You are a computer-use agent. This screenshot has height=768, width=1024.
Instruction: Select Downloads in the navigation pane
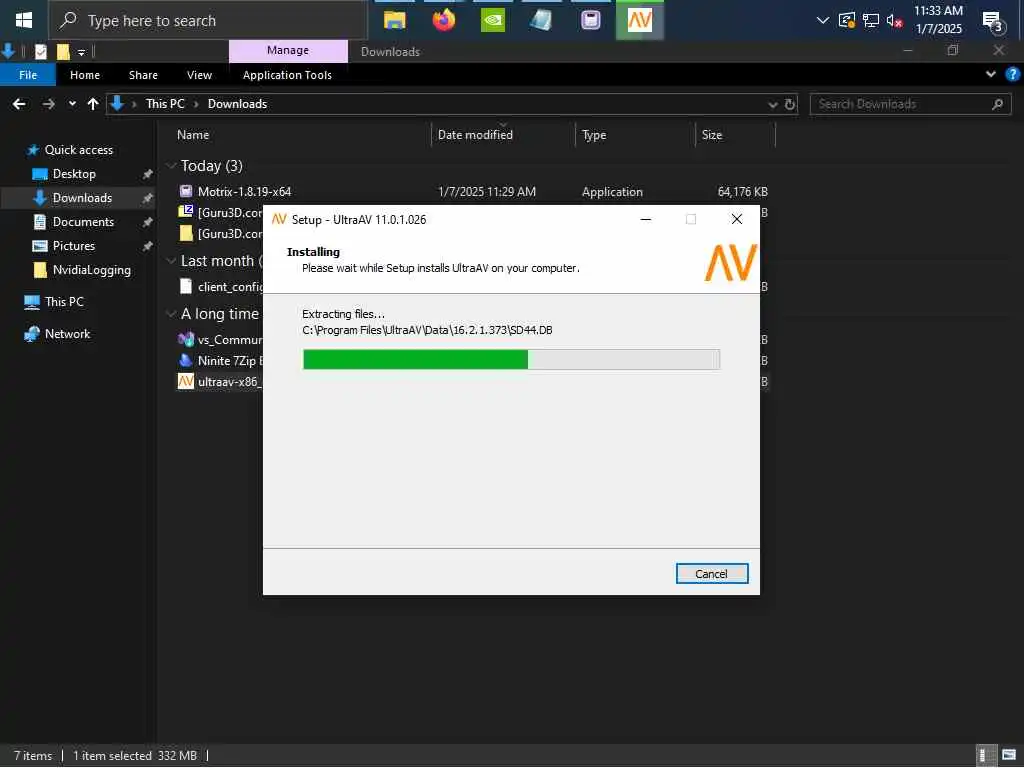point(82,198)
